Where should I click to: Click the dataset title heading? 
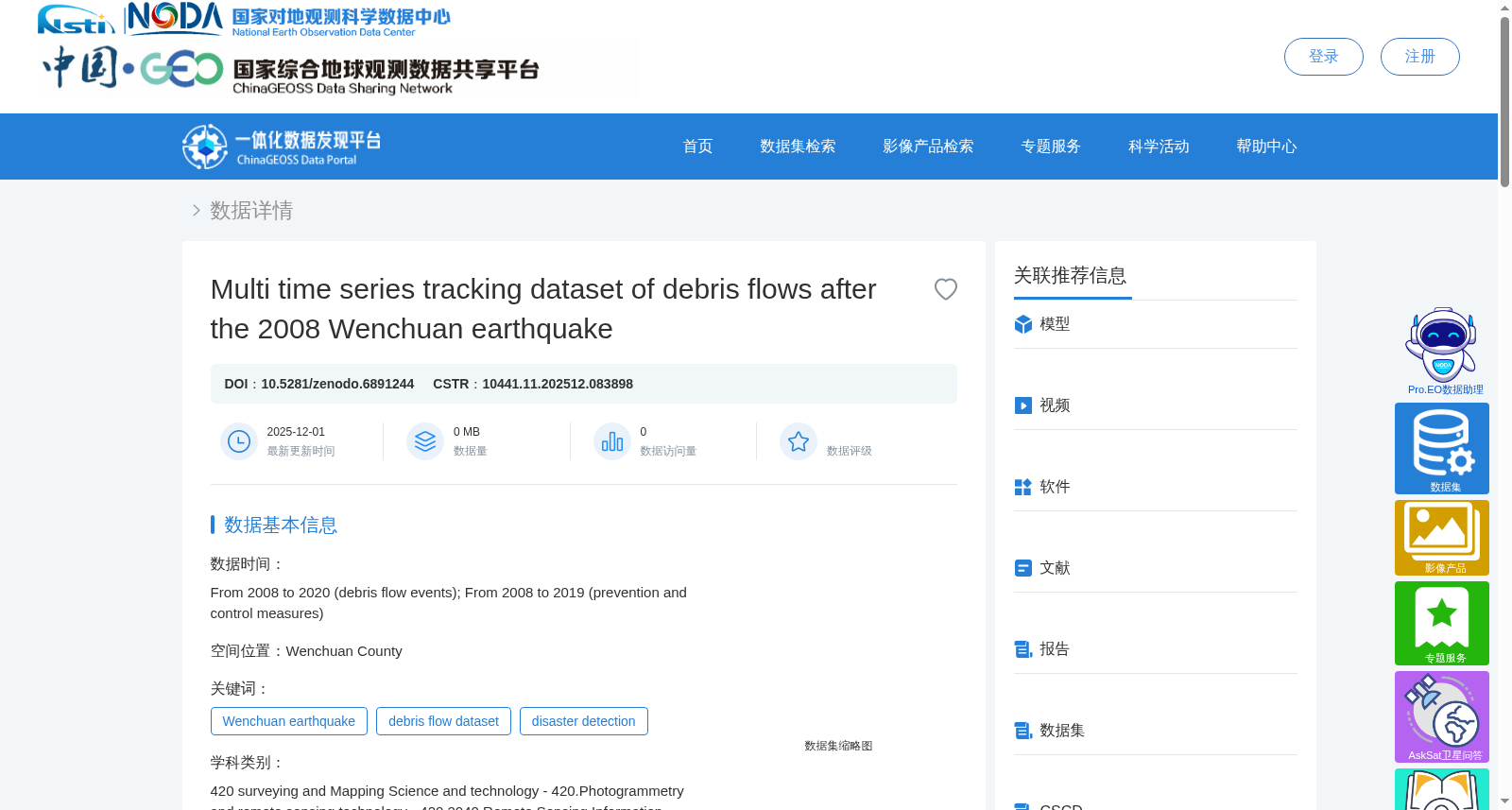coord(543,309)
